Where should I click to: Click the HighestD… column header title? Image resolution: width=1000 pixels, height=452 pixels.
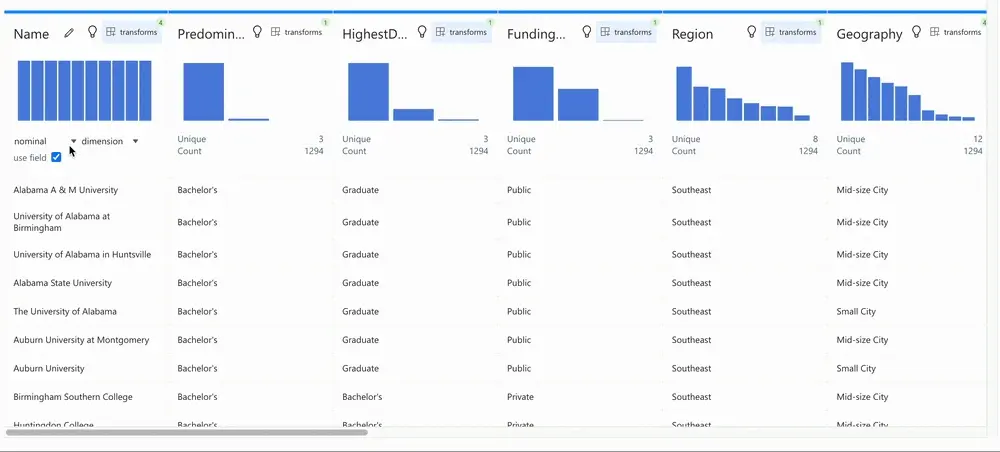375,34
